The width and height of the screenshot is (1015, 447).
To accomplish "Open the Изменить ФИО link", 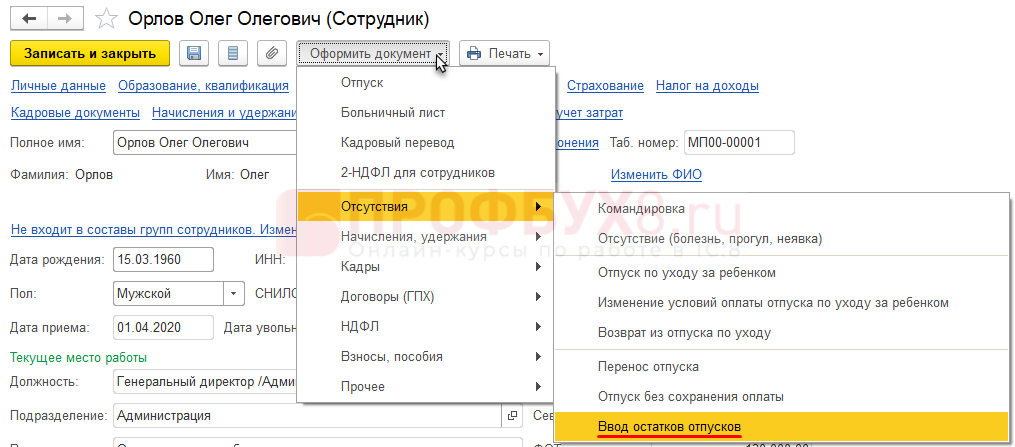I will tap(656, 175).
